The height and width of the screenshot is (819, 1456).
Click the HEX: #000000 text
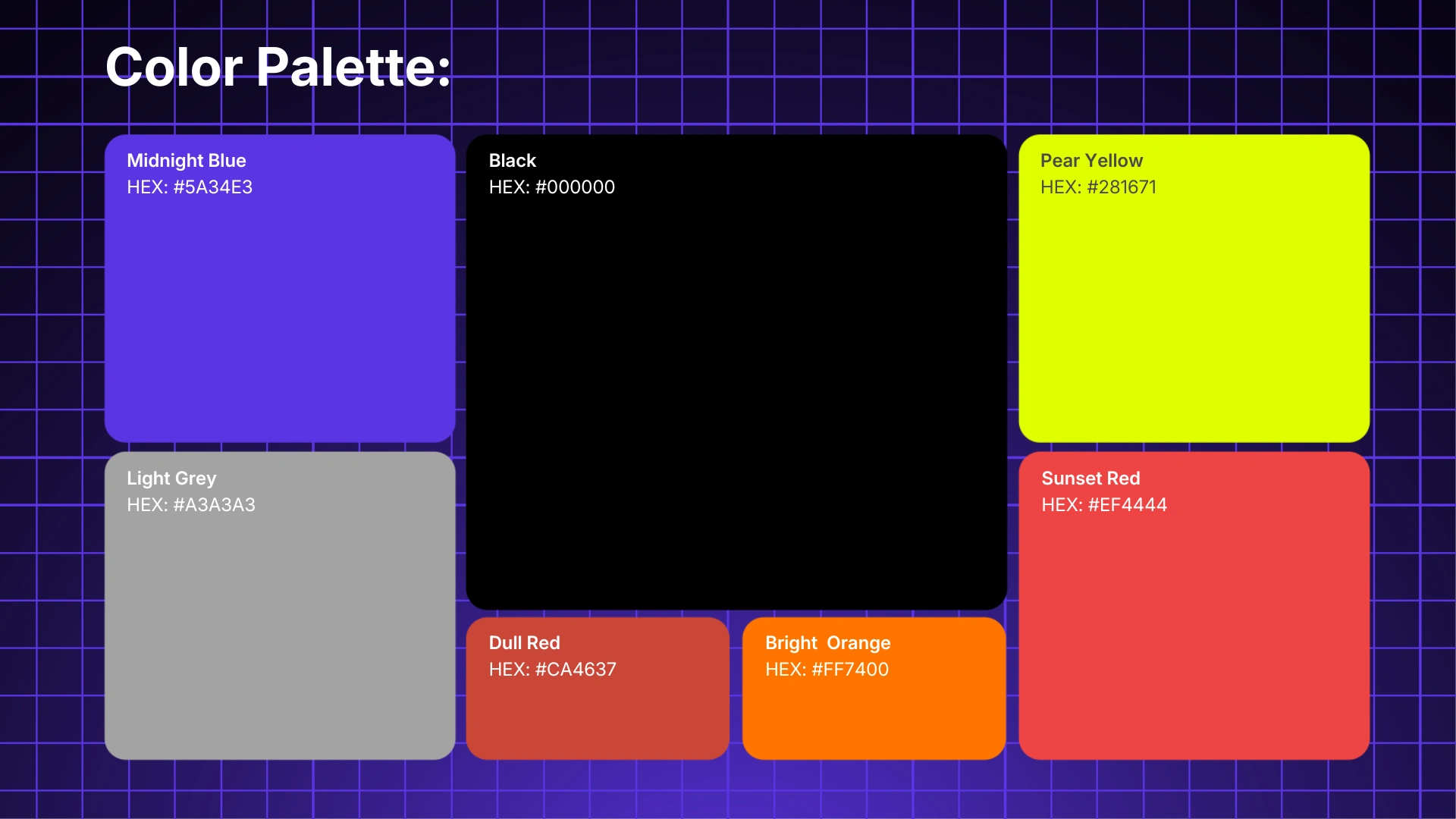[x=551, y=187]
